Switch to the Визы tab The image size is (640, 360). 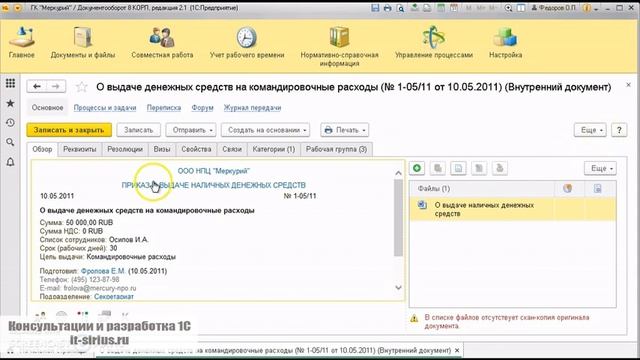pos(162,149)
